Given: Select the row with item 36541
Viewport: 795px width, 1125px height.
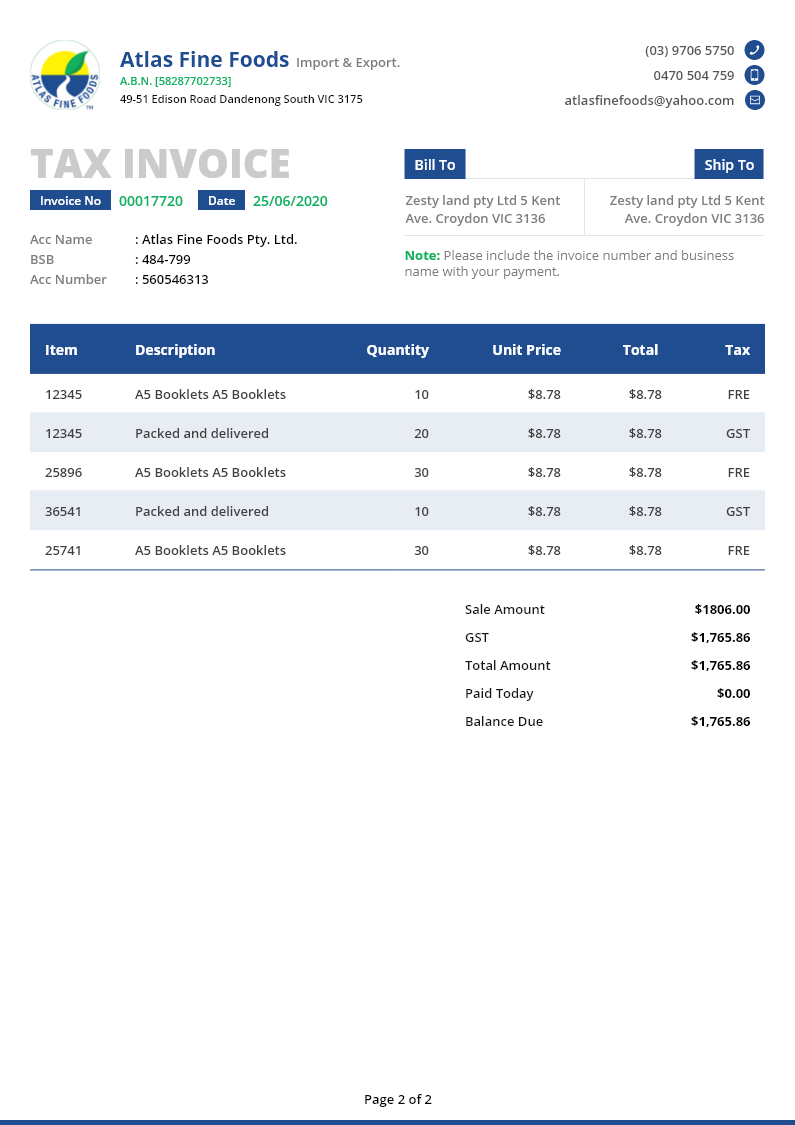Looking at the screenshot, I should (397, 511).
